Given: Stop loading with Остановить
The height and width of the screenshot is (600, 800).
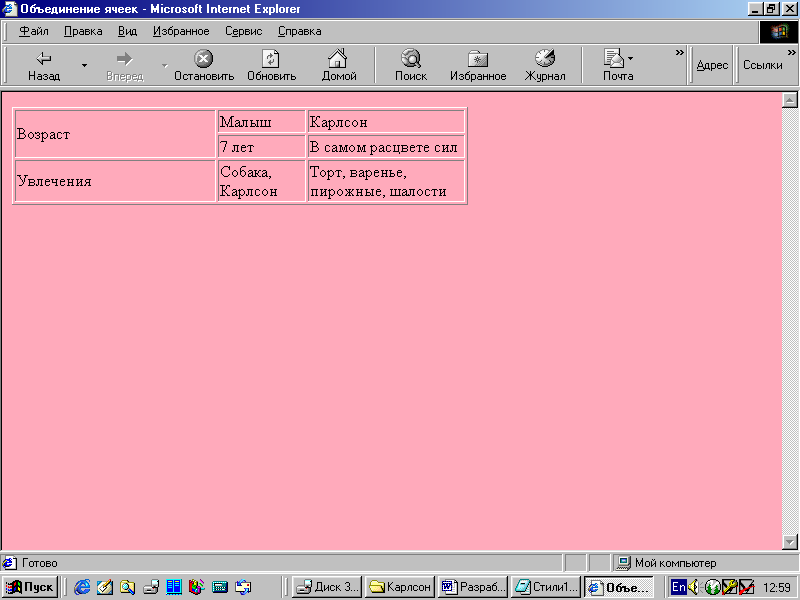Looking at the screenshot, I should [x=204, y=65].
